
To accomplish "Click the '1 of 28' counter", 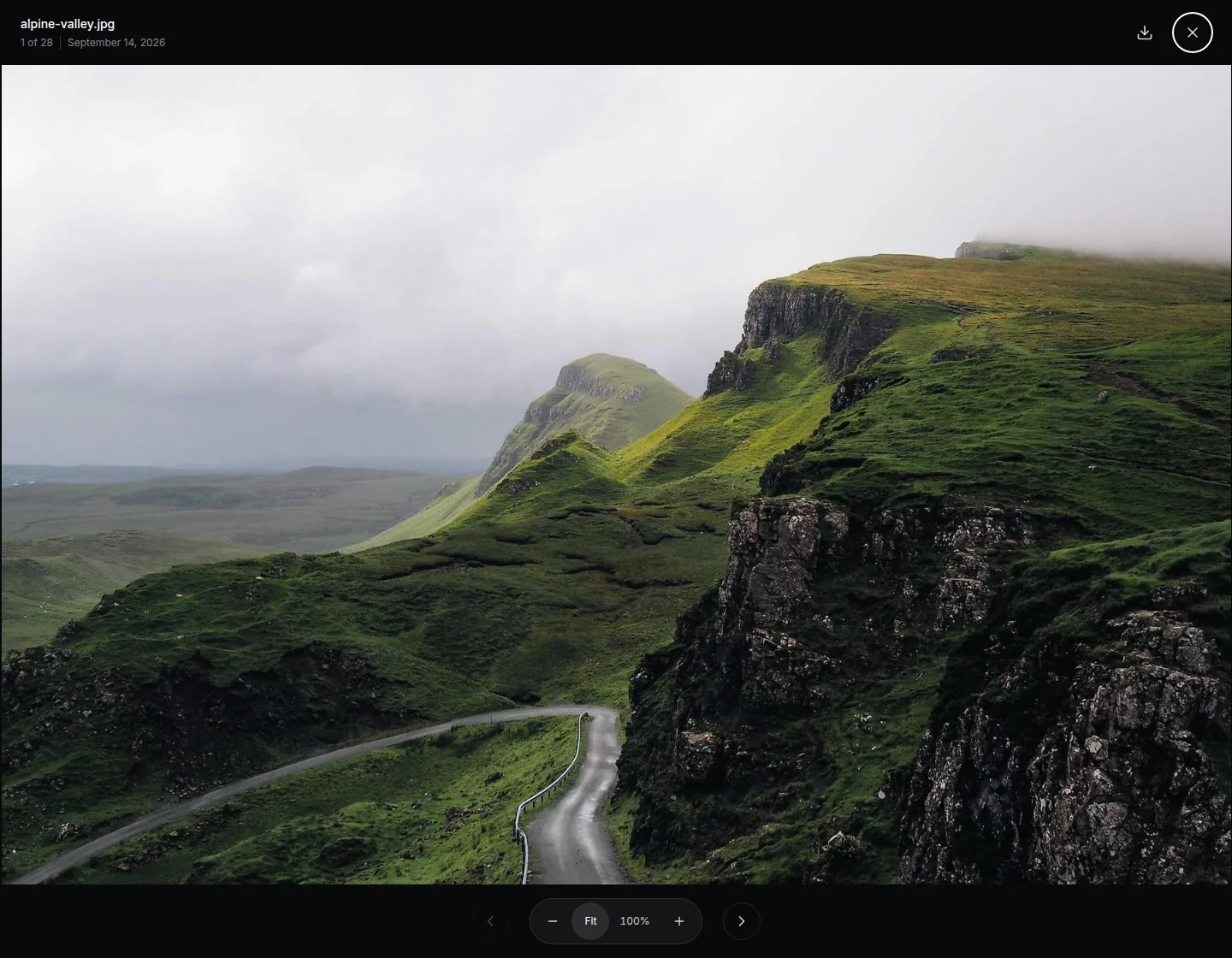I will point(37,43).
